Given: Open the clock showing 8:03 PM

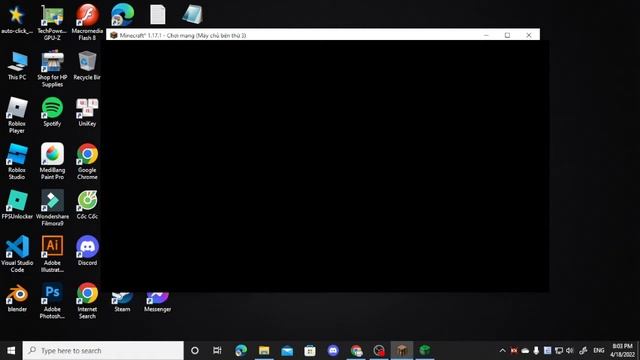Looking at the screenshot, I should [x=623, y=350].
